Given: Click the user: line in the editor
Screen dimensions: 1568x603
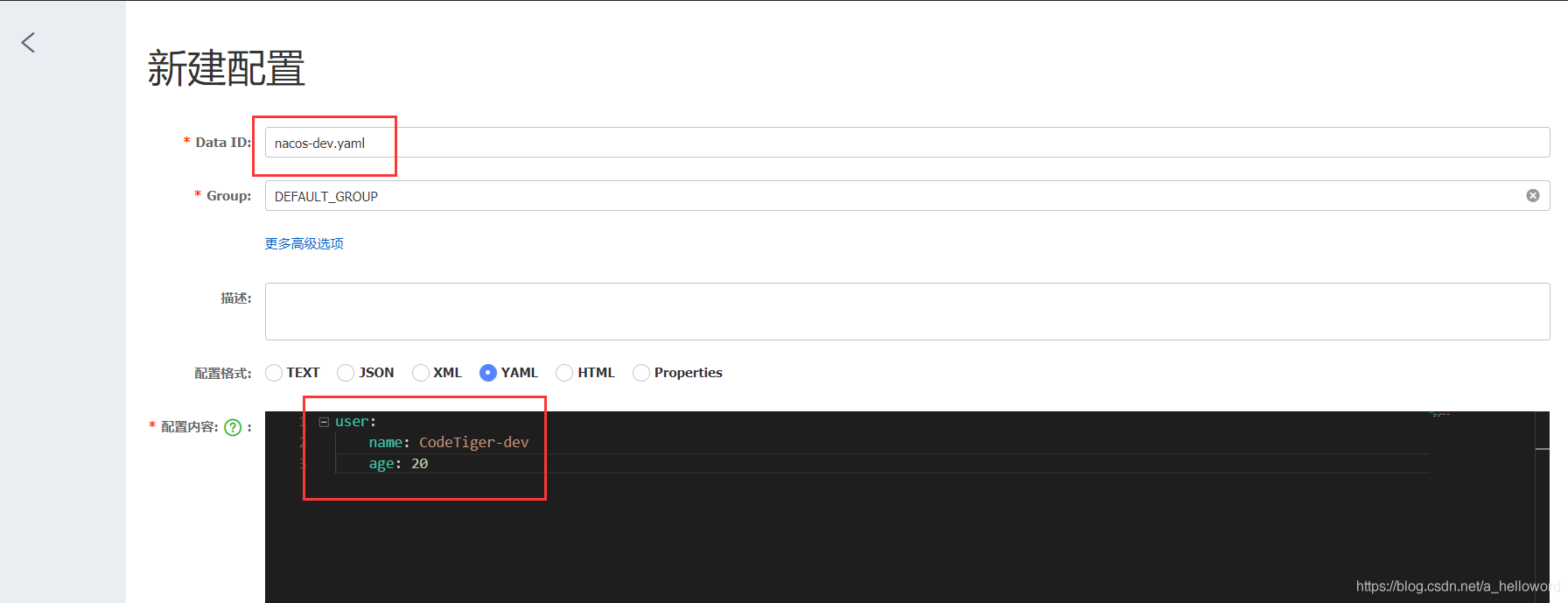Looking at the screenshot, I should click(x=355, y=422).
